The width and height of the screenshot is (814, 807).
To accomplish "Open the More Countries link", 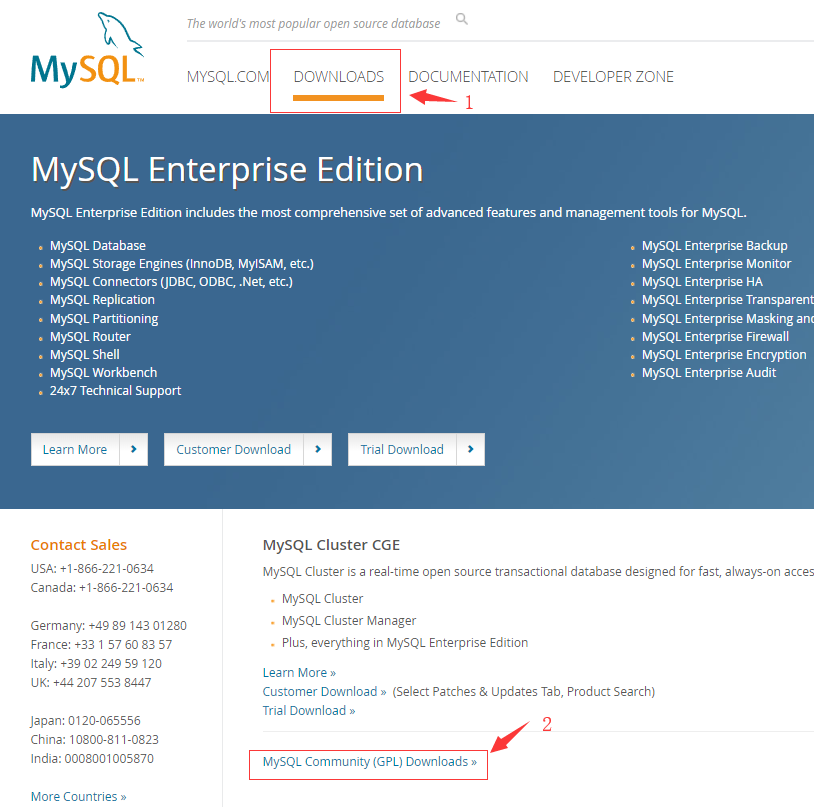I will [x=78, y=796].
